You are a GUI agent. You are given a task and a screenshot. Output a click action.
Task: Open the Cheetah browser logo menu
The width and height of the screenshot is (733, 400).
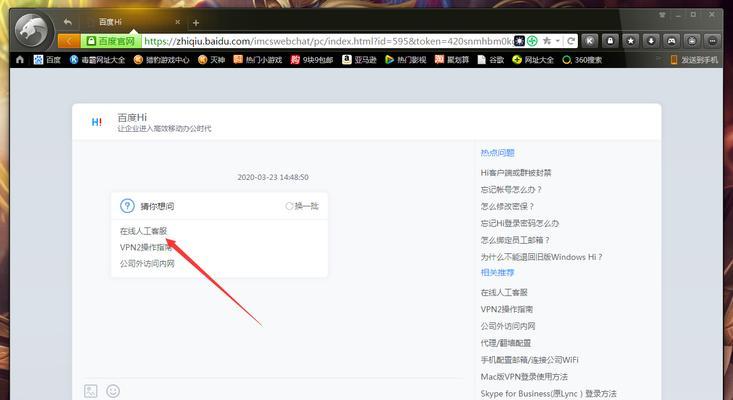(x=31, y=30)
